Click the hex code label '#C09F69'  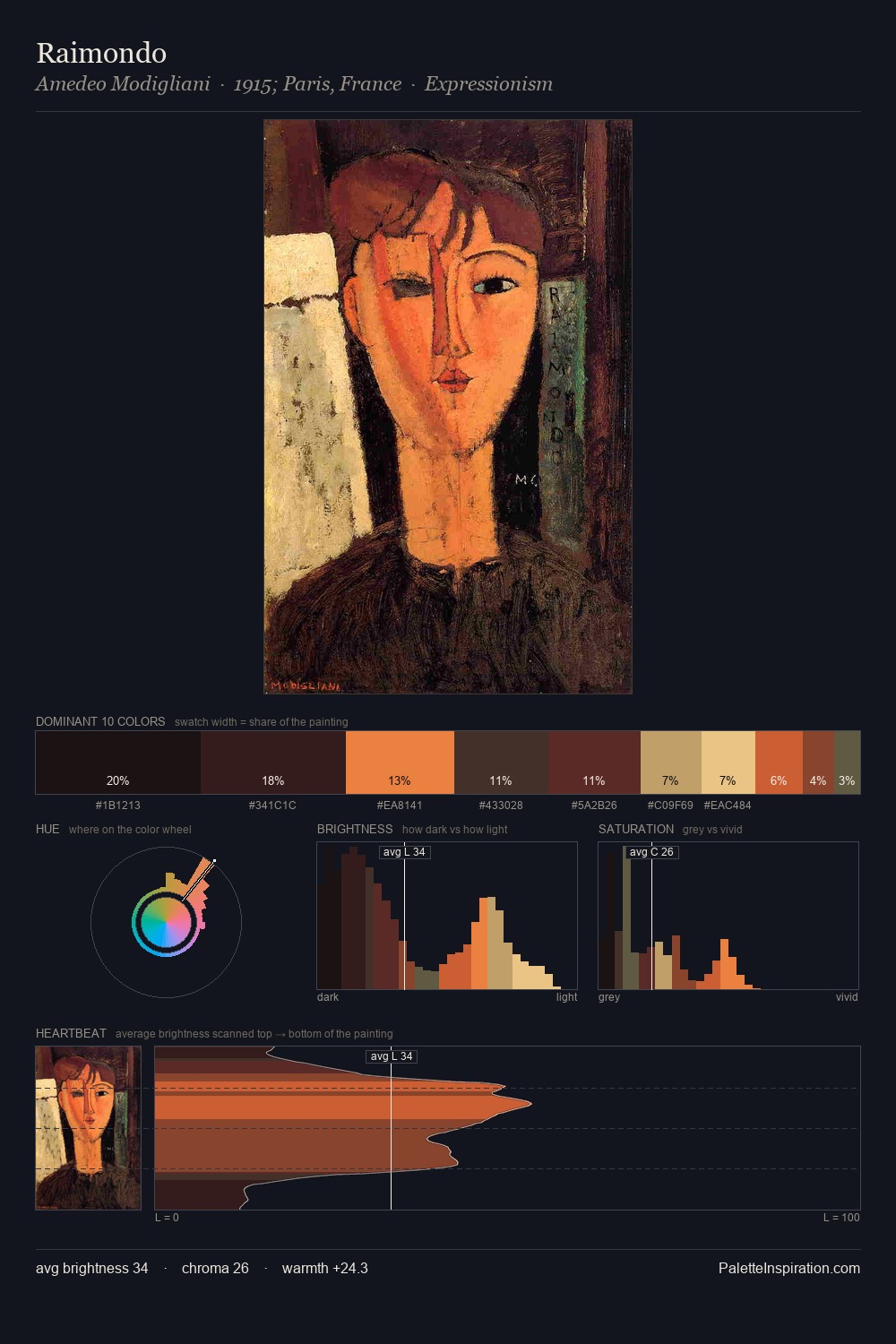pos(670,805)
